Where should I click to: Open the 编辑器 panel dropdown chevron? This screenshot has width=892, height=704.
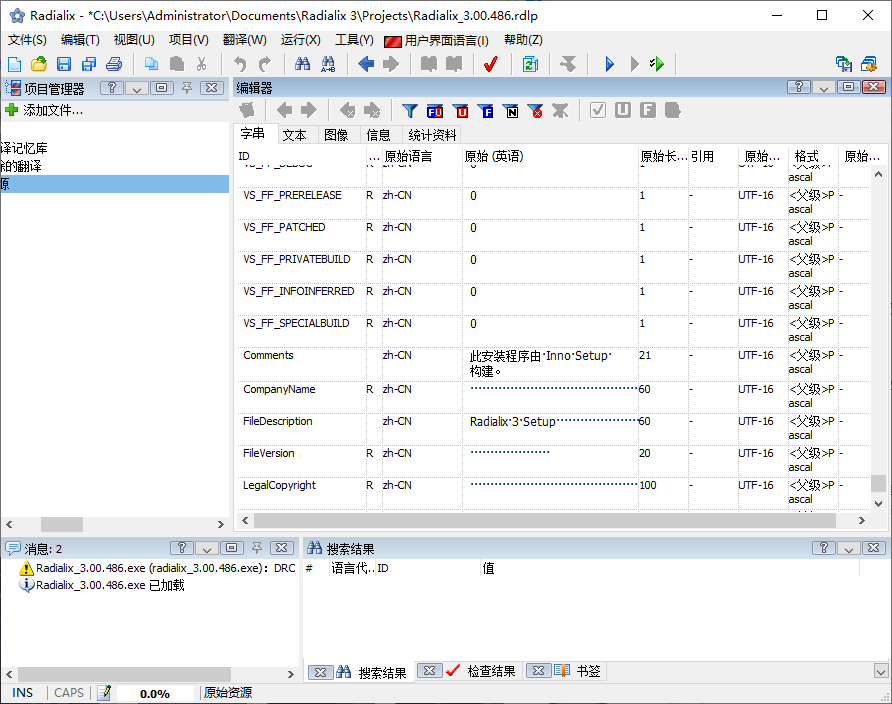pyautogui.click(x=822, y=88)
